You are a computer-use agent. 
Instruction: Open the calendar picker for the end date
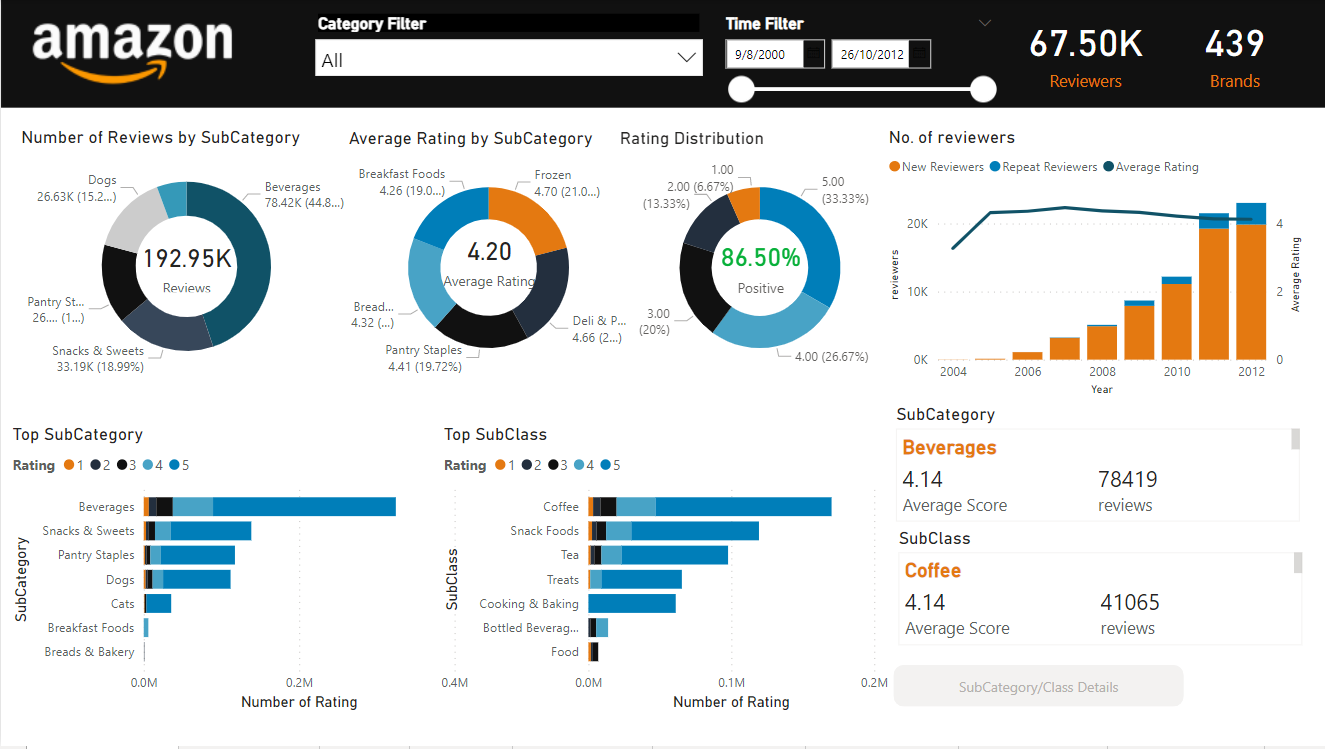pos(917,53)
